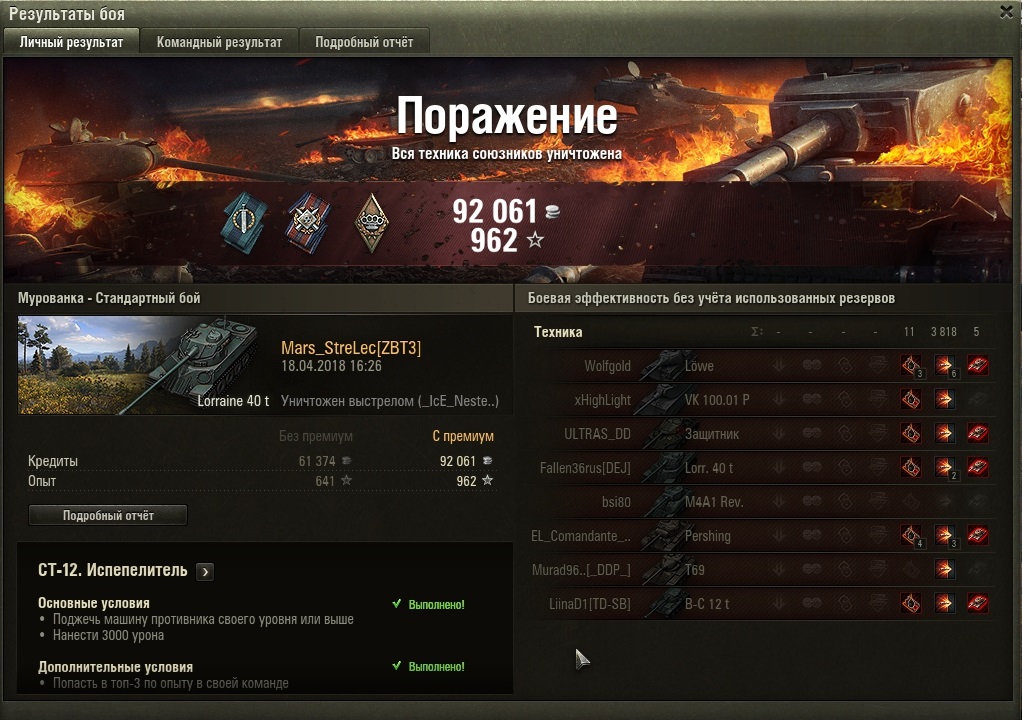Click Murad96's damage dealt icon
The height and width of the screenshot is (720, 1022).
pyautogui.click(x=944, y=569)
